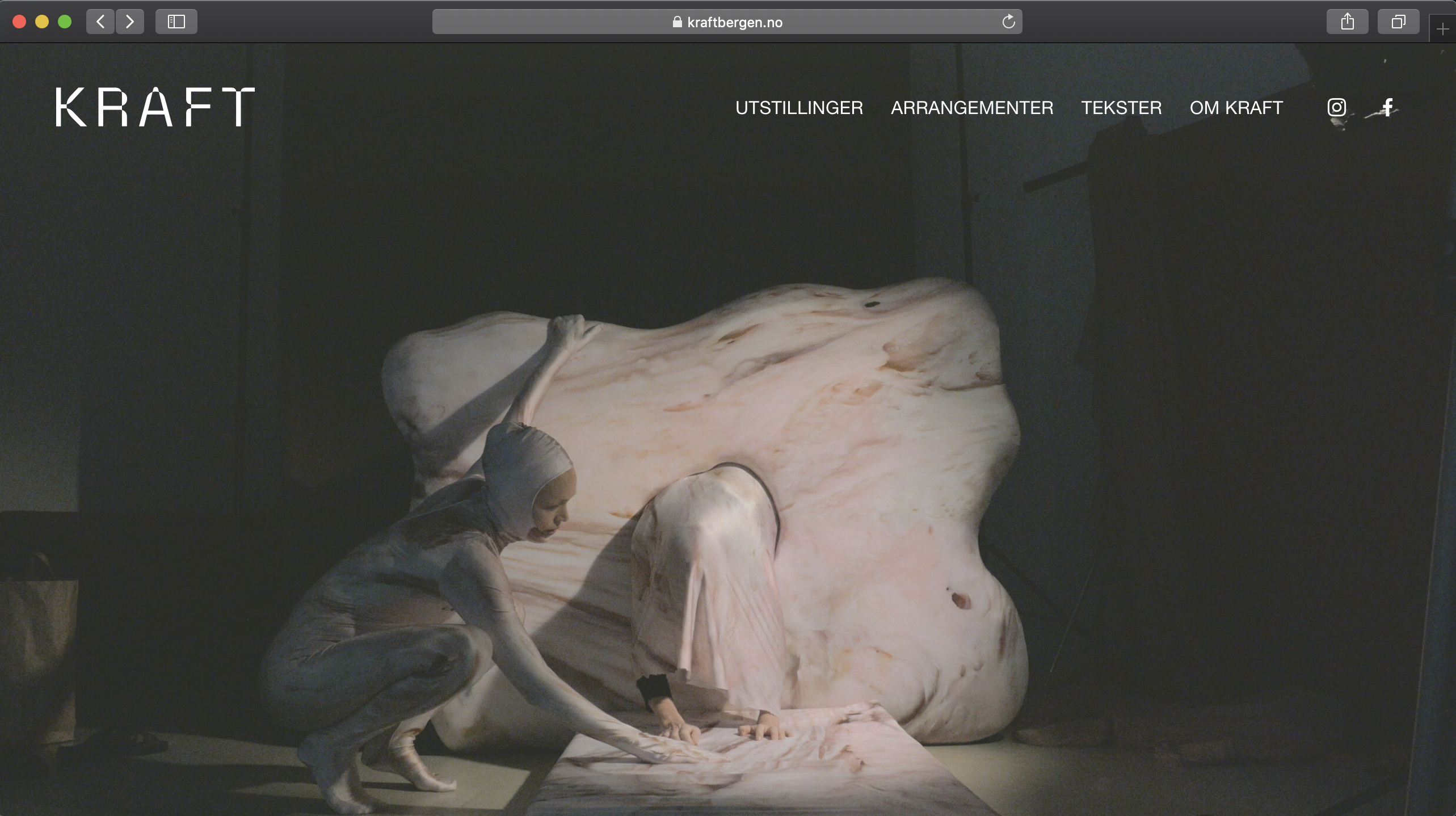
Task: Add a new tab with plus
Action: pyautogui.click(x=1442, y=29)
